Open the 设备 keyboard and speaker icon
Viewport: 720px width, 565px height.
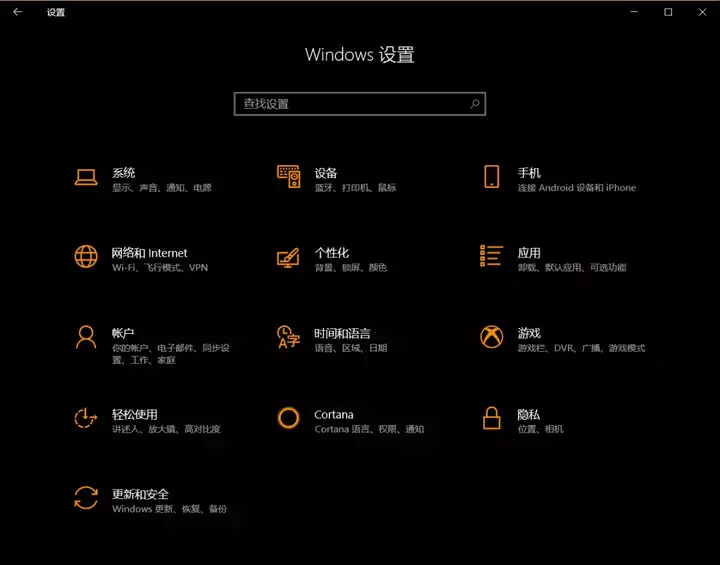tap(289, 177)
